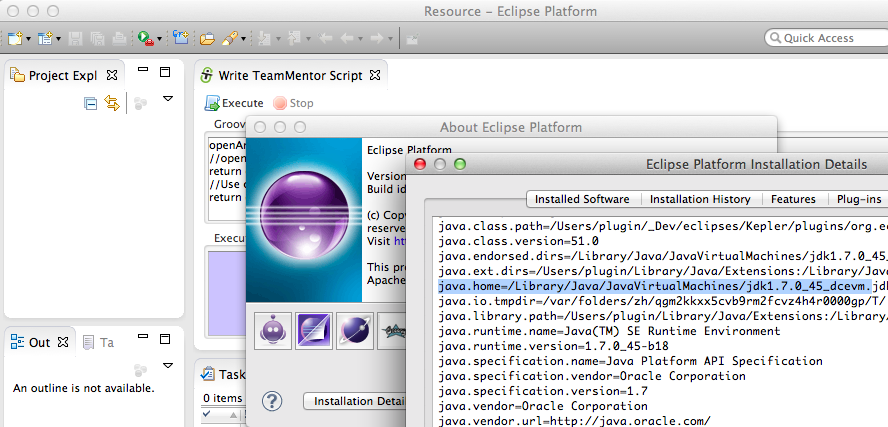
Task: Click the Installation Details button
Action: click(x=355, y=401)
